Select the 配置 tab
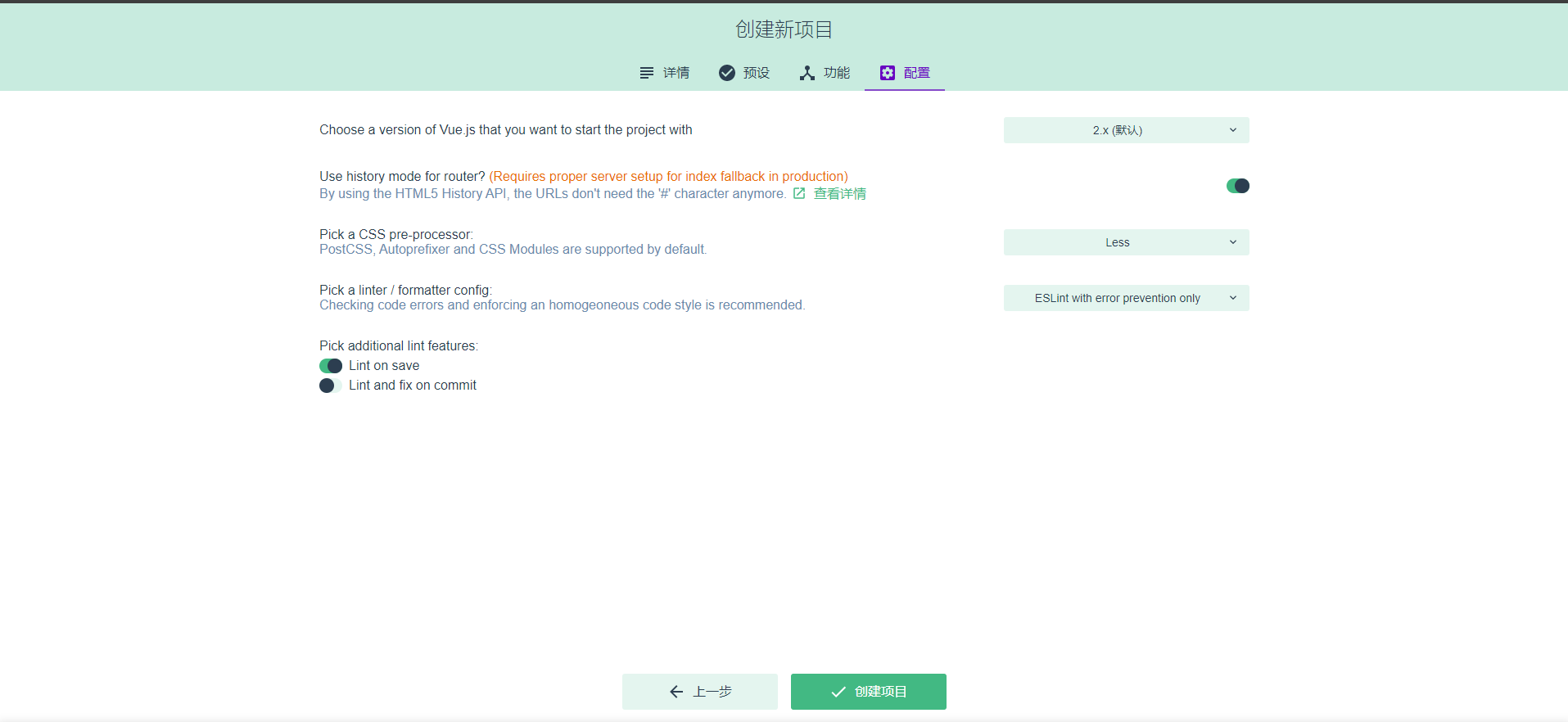The width and height of the screenshot is (1568, 722). point(905,73)
